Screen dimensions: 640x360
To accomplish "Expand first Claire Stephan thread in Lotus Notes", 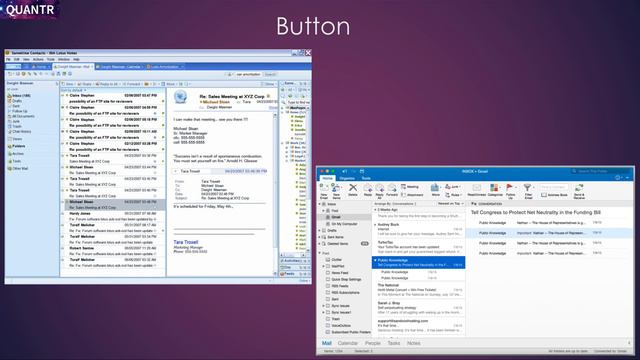I will pos(63,96).
